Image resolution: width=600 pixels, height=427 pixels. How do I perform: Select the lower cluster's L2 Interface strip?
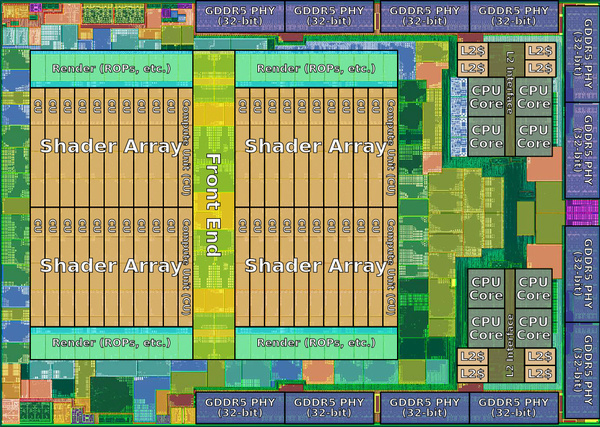coord(510,326)
